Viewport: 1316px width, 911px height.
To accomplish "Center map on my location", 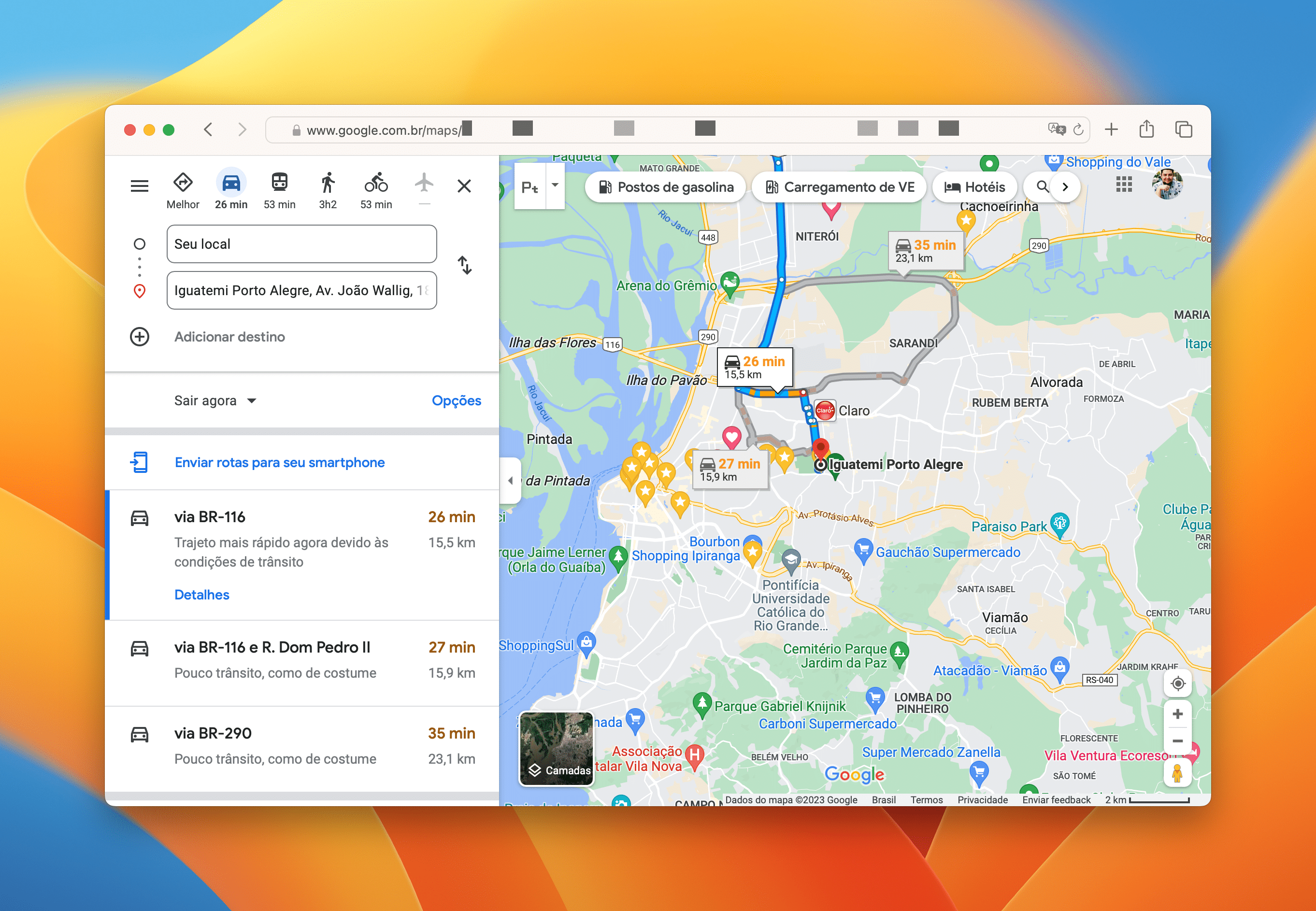I will coord(1178,683).
